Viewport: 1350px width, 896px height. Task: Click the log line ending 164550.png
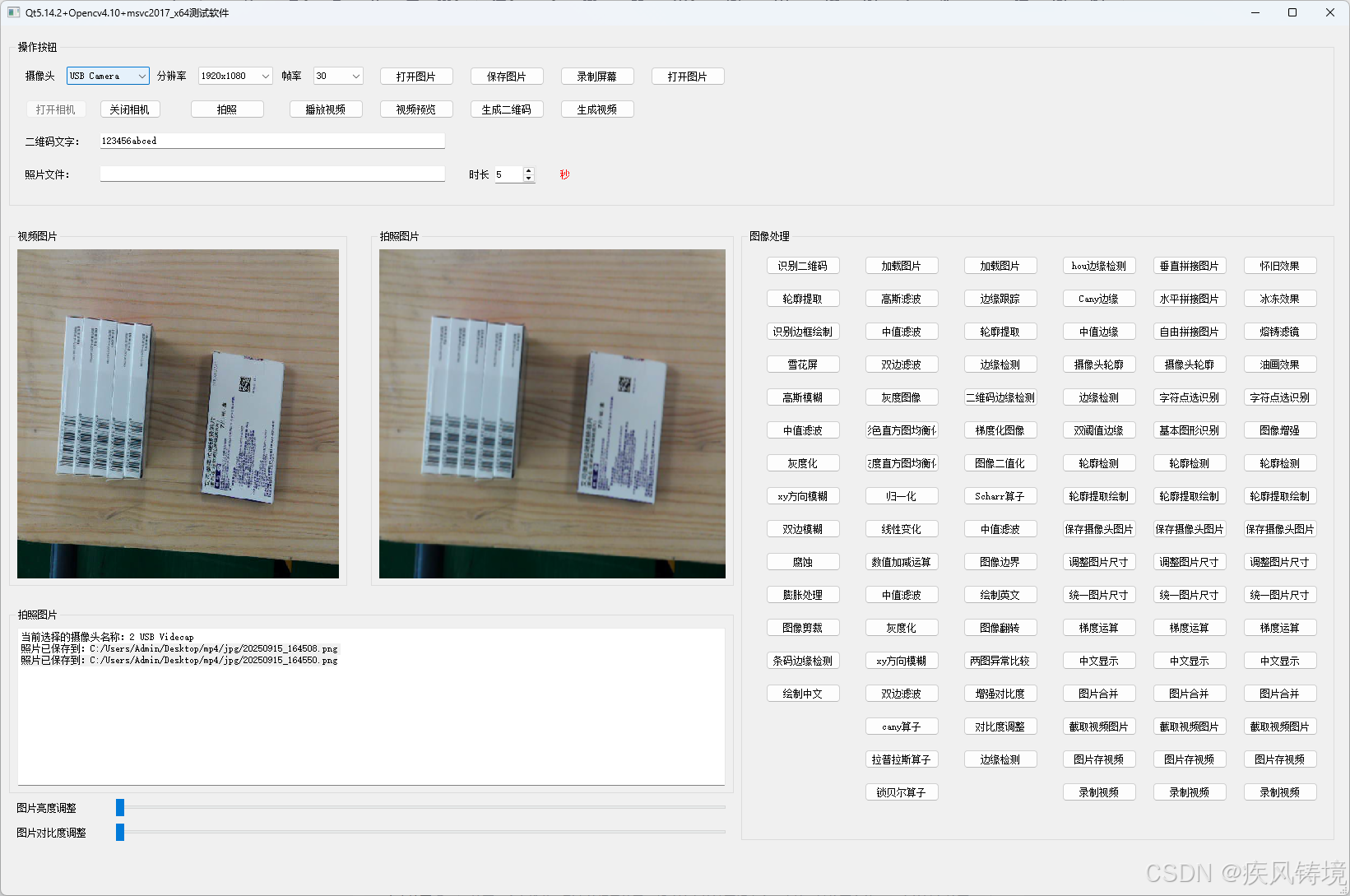pos(179,660)
